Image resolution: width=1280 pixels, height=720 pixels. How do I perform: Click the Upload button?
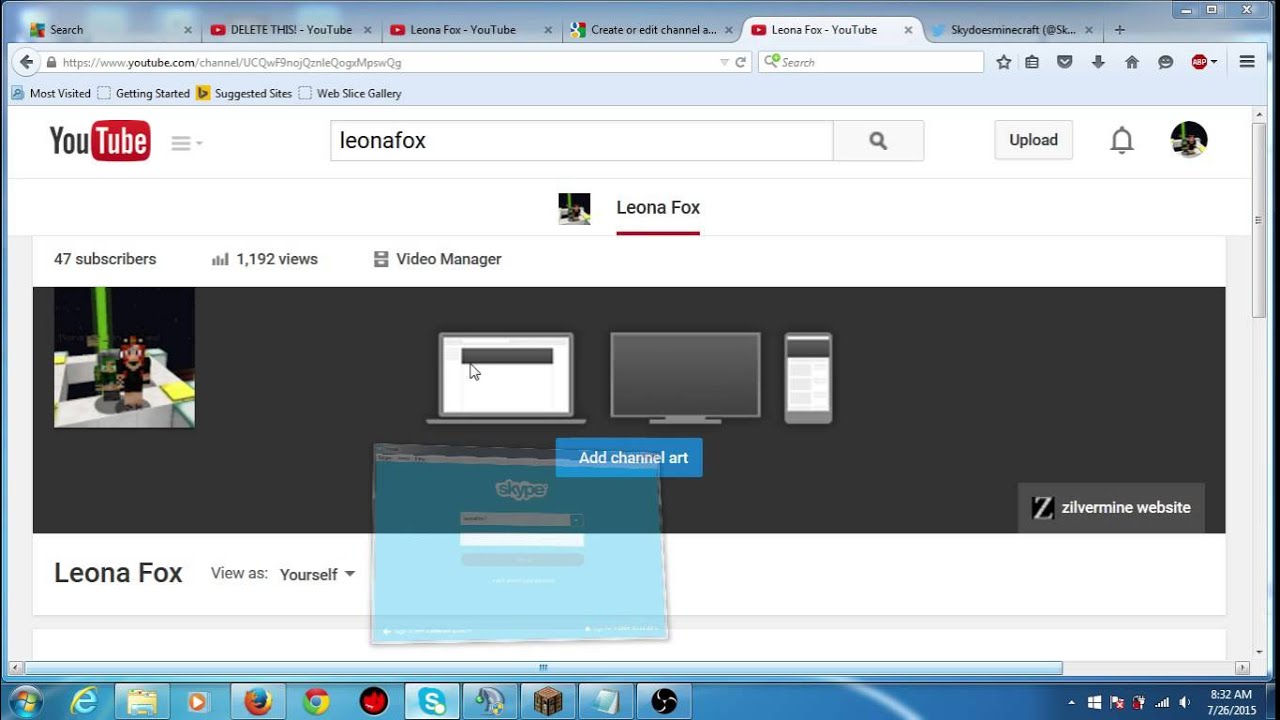point(1033,140)
